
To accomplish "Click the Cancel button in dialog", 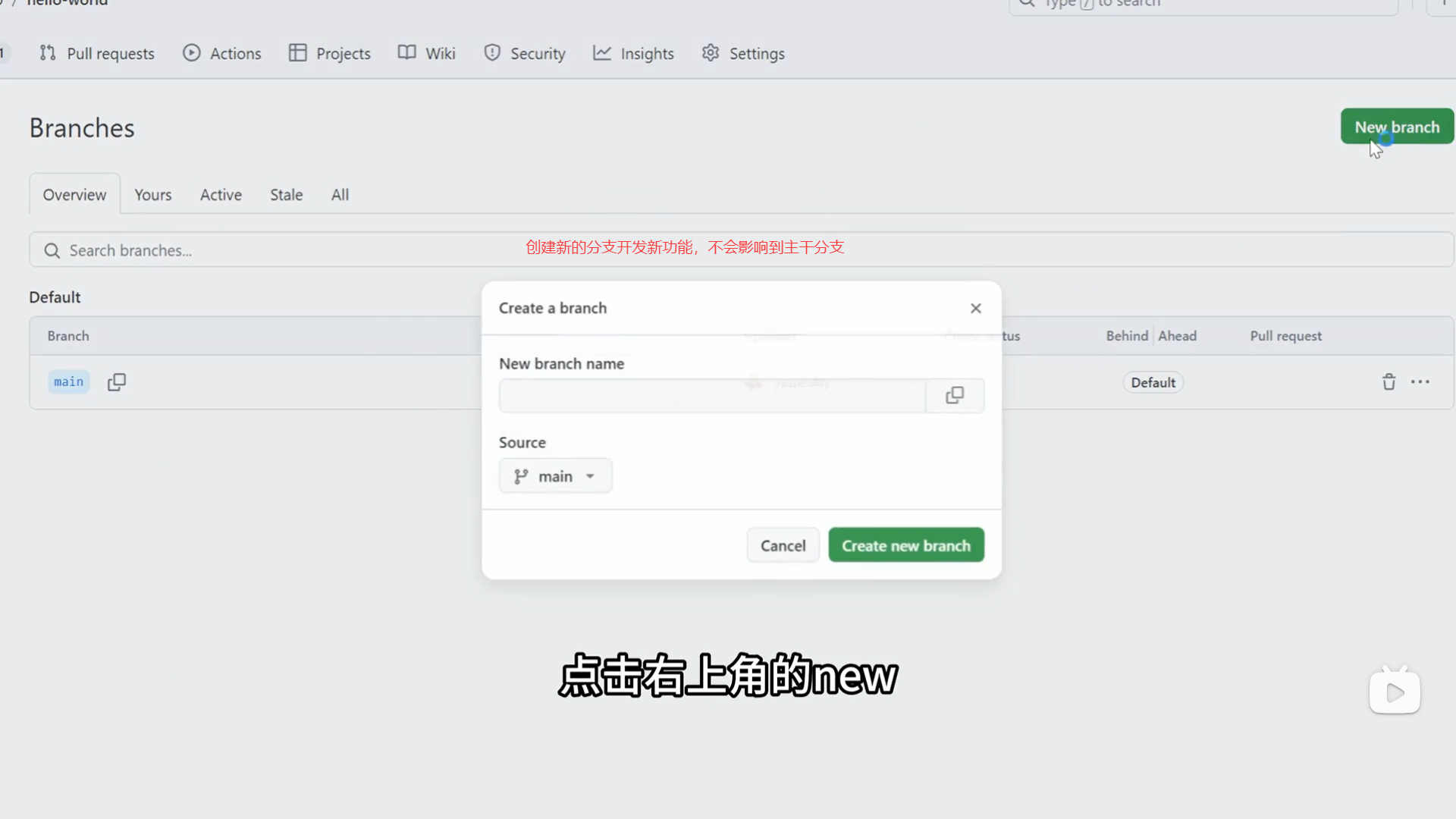I will point(783,545).
